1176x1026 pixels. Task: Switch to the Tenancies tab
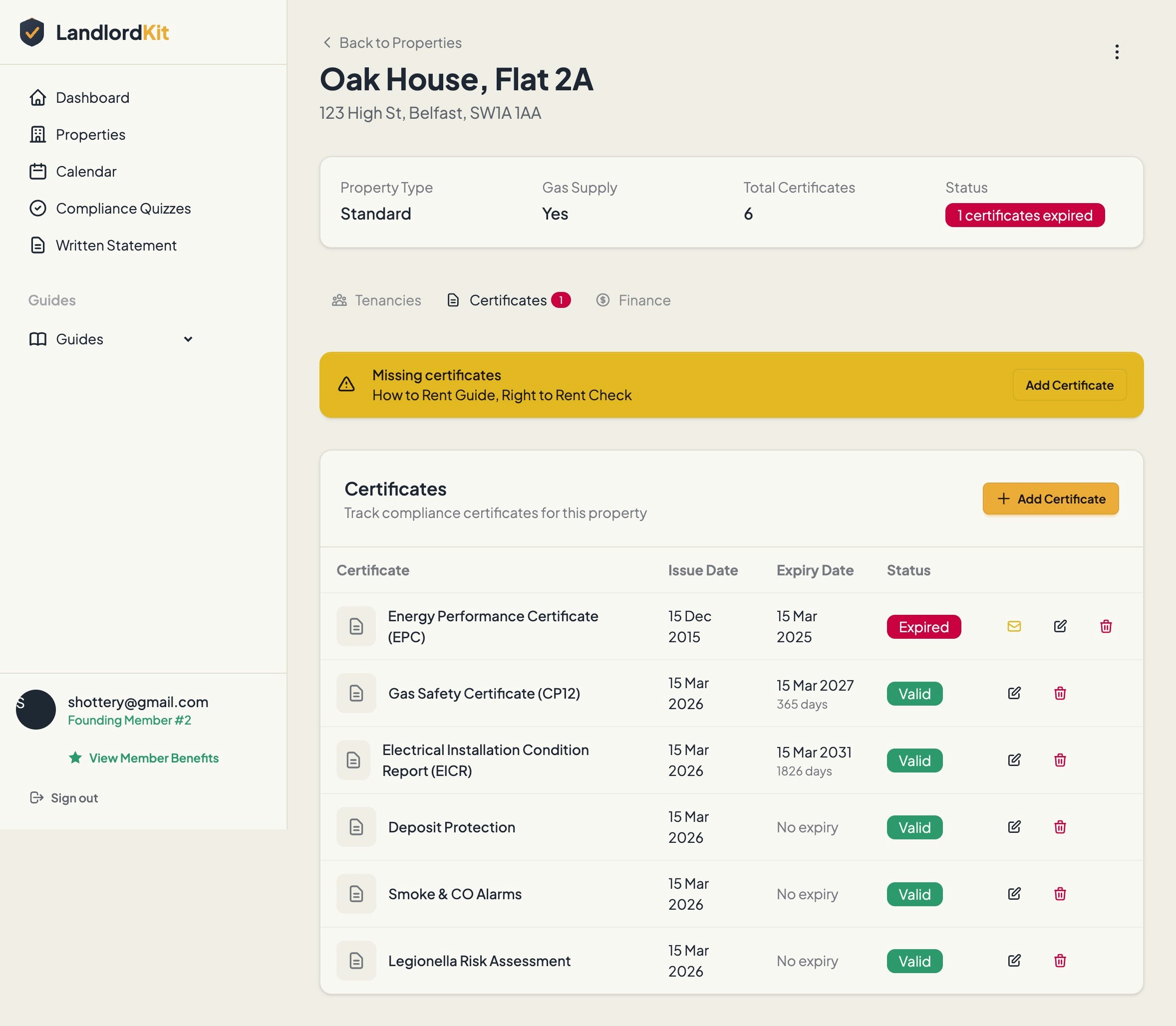point(377,300)
